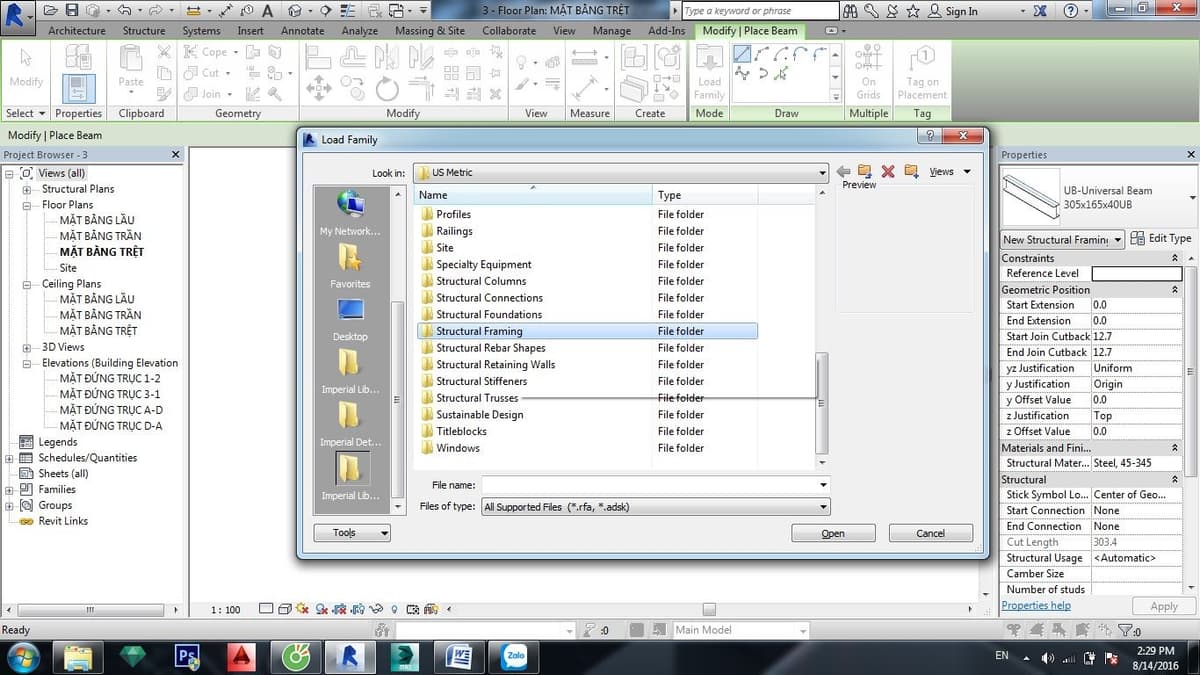Open the Massing & Site ribbon tab
Image resolution: width=1200 pixels, height=675 pixels.
pos(430,31)
